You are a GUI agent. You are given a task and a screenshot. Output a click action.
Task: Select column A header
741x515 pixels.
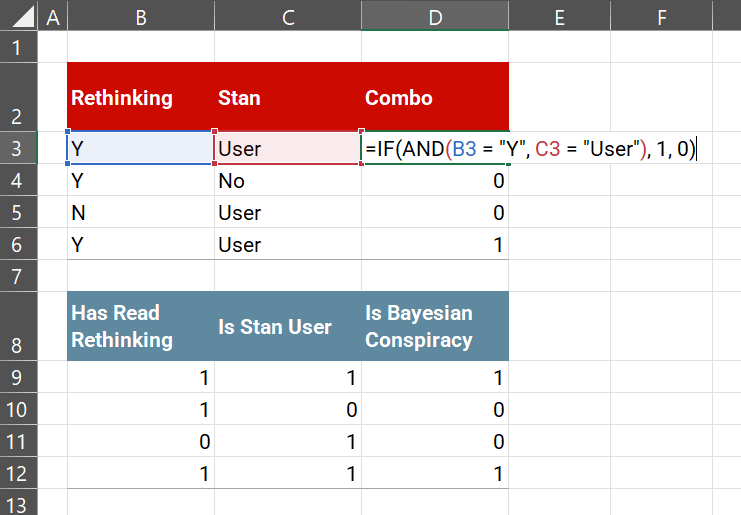coord(52,15)
